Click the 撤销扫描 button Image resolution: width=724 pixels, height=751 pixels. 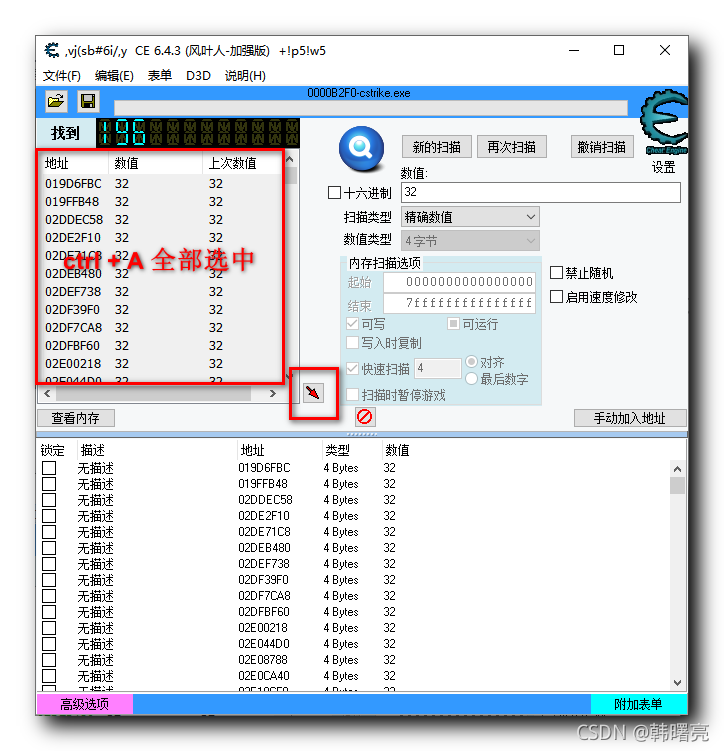point(602,147)
